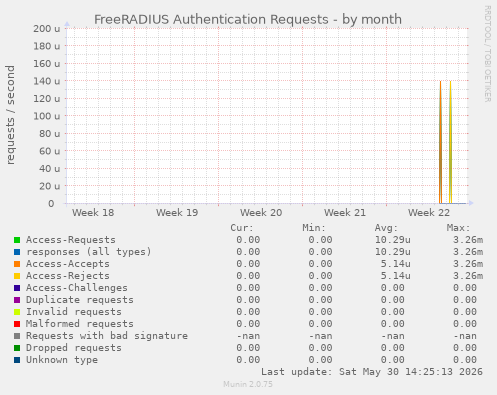Select the 'Unknown type' legend label
The image size is (497, 395).
tap(62, 360)
